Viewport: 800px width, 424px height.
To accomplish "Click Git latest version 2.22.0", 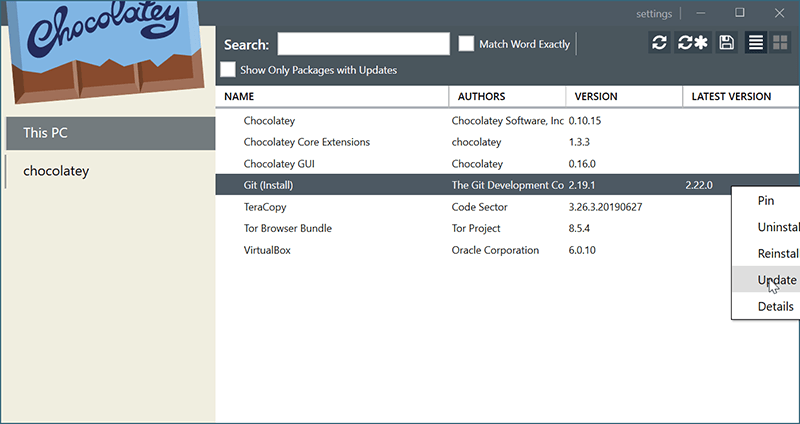I will pos(699,185).
